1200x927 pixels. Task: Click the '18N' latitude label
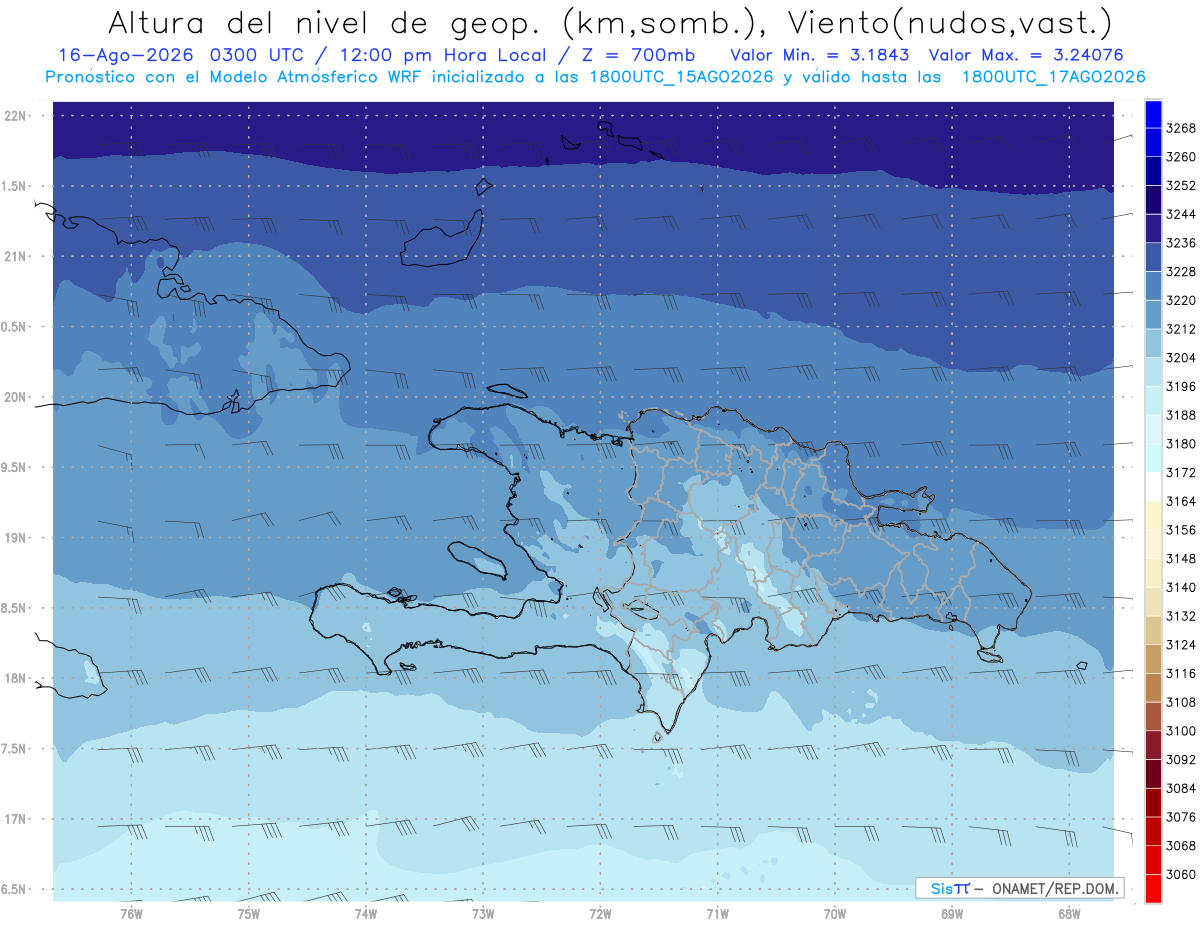point(15,678)
